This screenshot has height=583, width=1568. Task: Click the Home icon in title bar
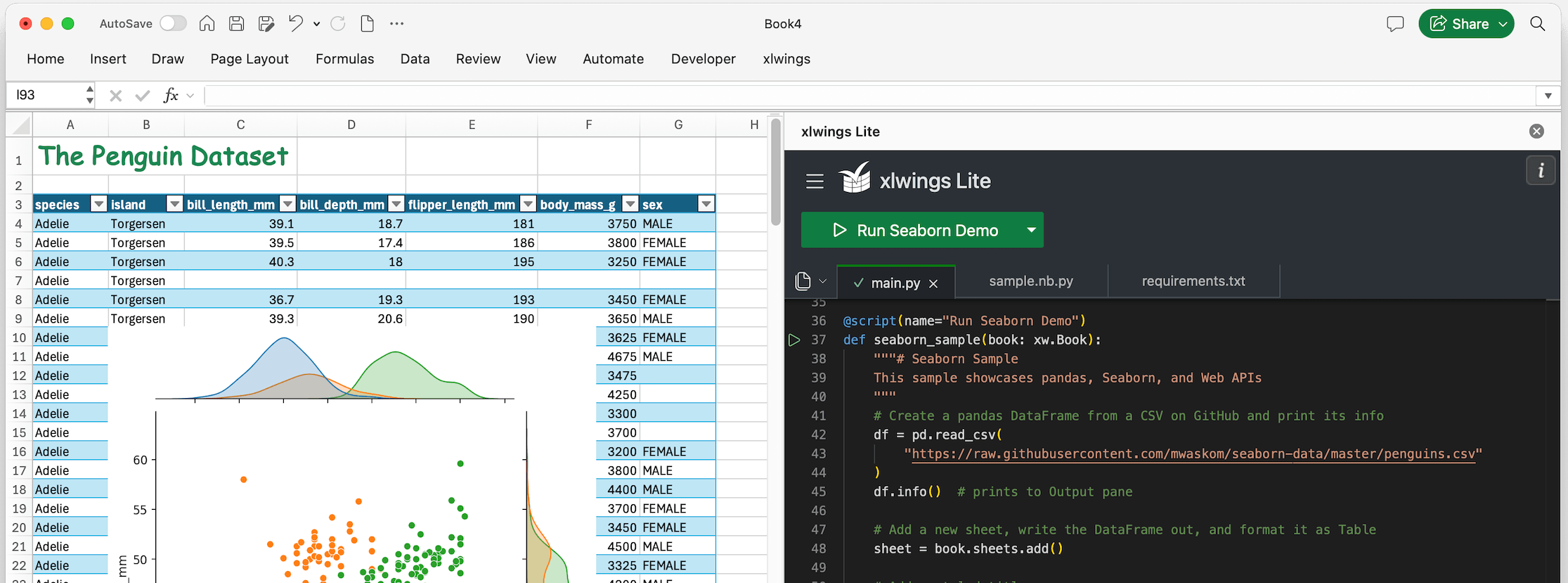tap(207, 23)
